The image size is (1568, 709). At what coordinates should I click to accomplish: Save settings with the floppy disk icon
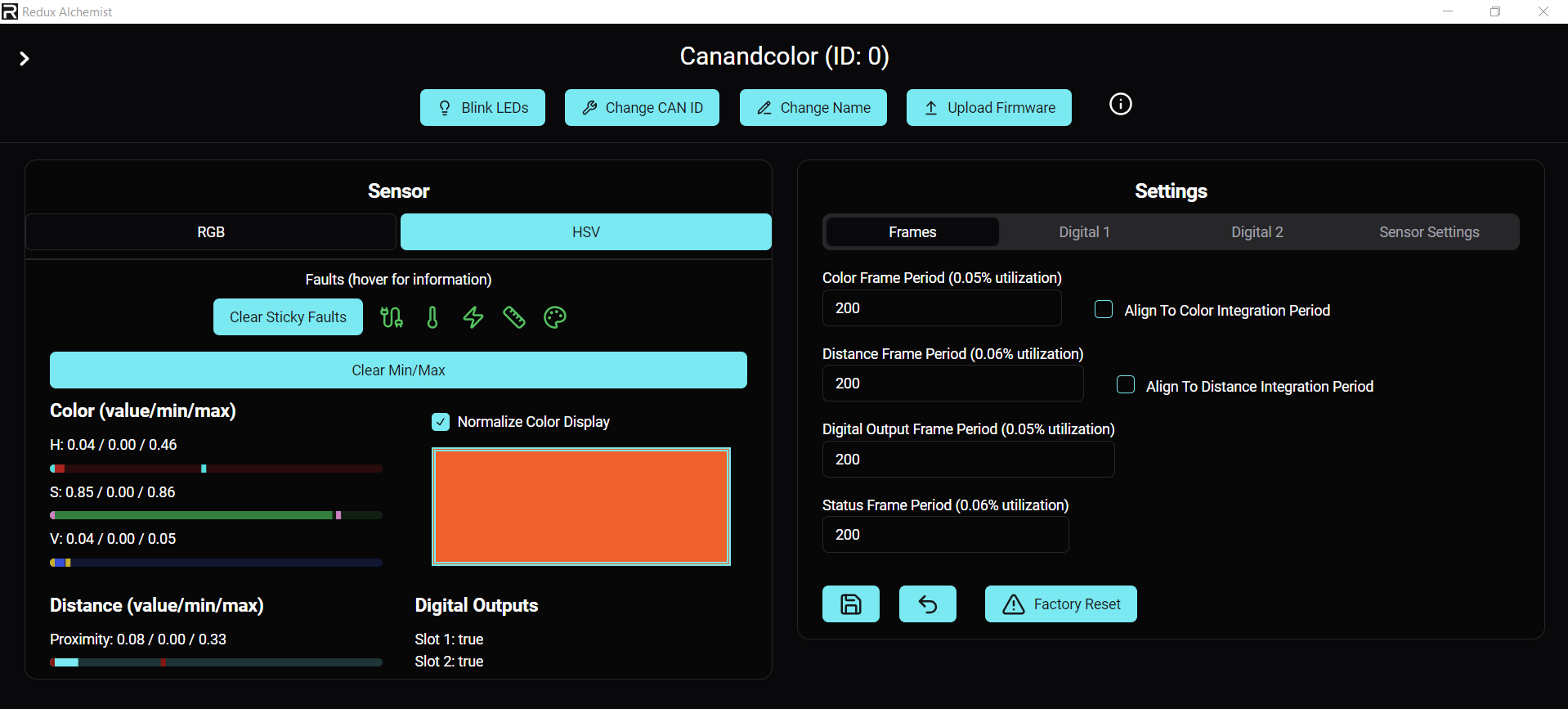point(850,604)
